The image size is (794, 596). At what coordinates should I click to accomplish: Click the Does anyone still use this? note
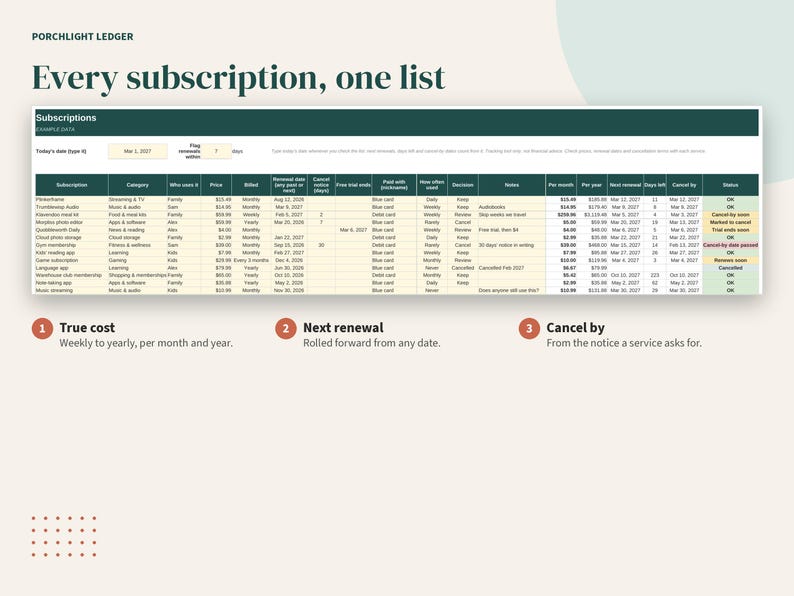point(512,291)
